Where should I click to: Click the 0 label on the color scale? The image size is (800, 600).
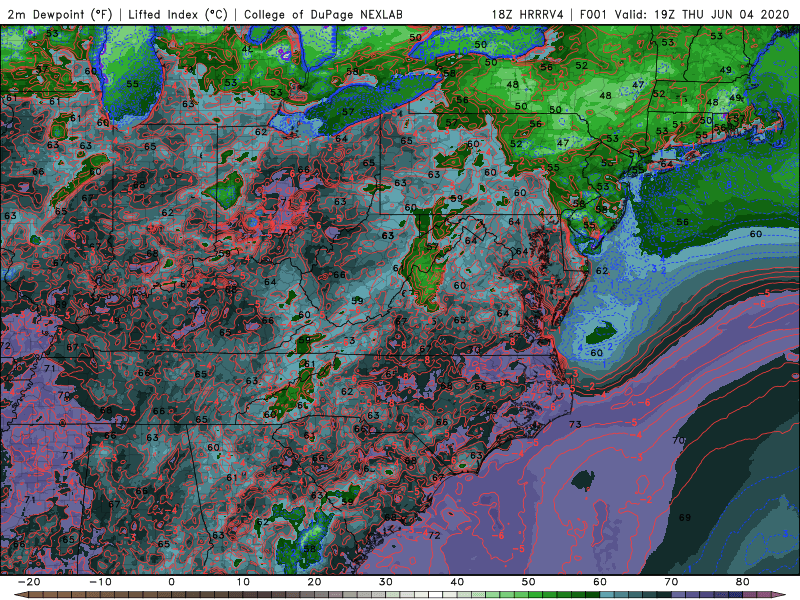[171, 582]
